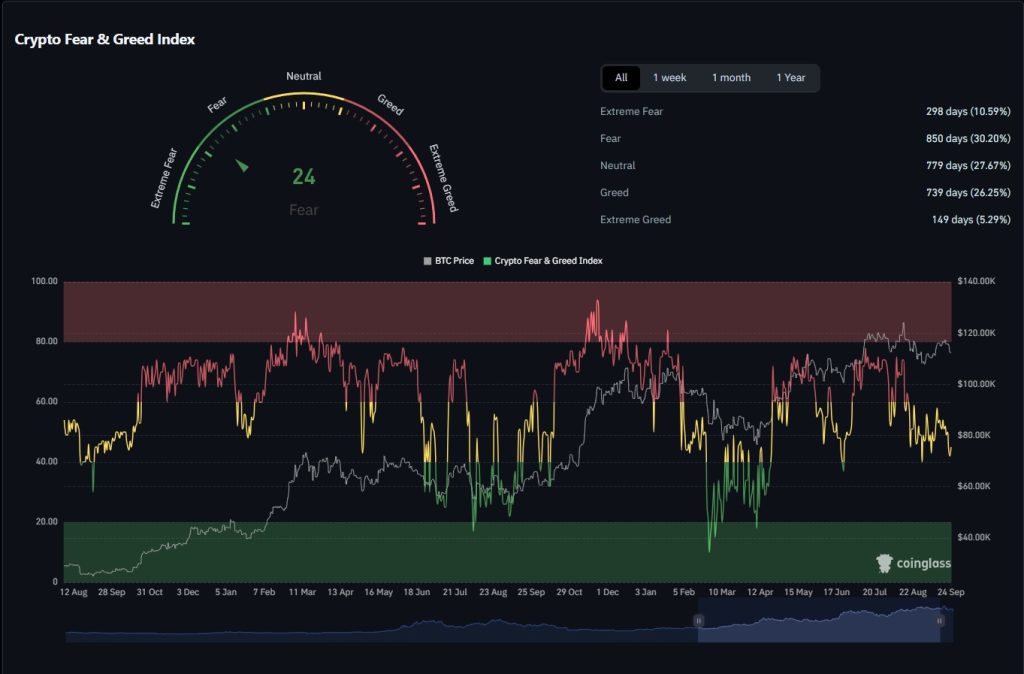1024x674 pixels.
Task: Click the coinglass logo watermark
Action: [913, 564]
